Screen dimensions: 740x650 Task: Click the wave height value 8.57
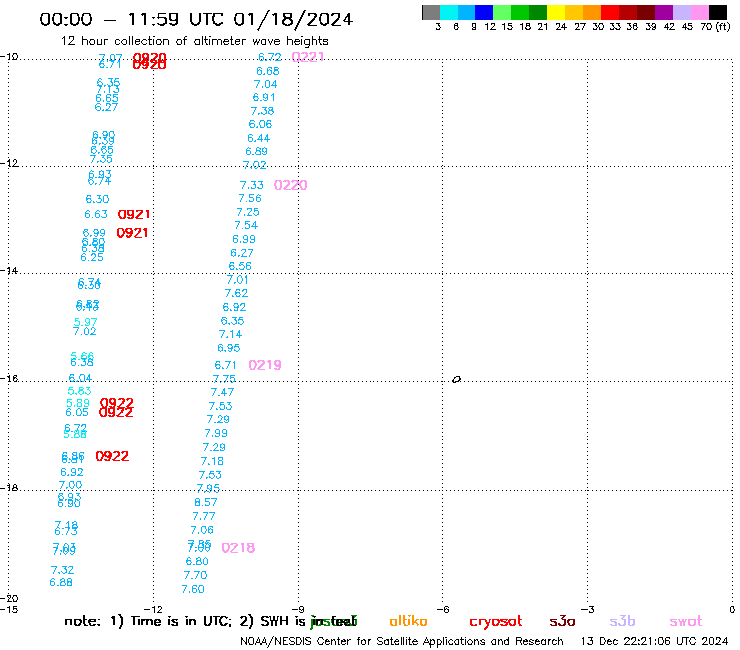pos(206,502)
